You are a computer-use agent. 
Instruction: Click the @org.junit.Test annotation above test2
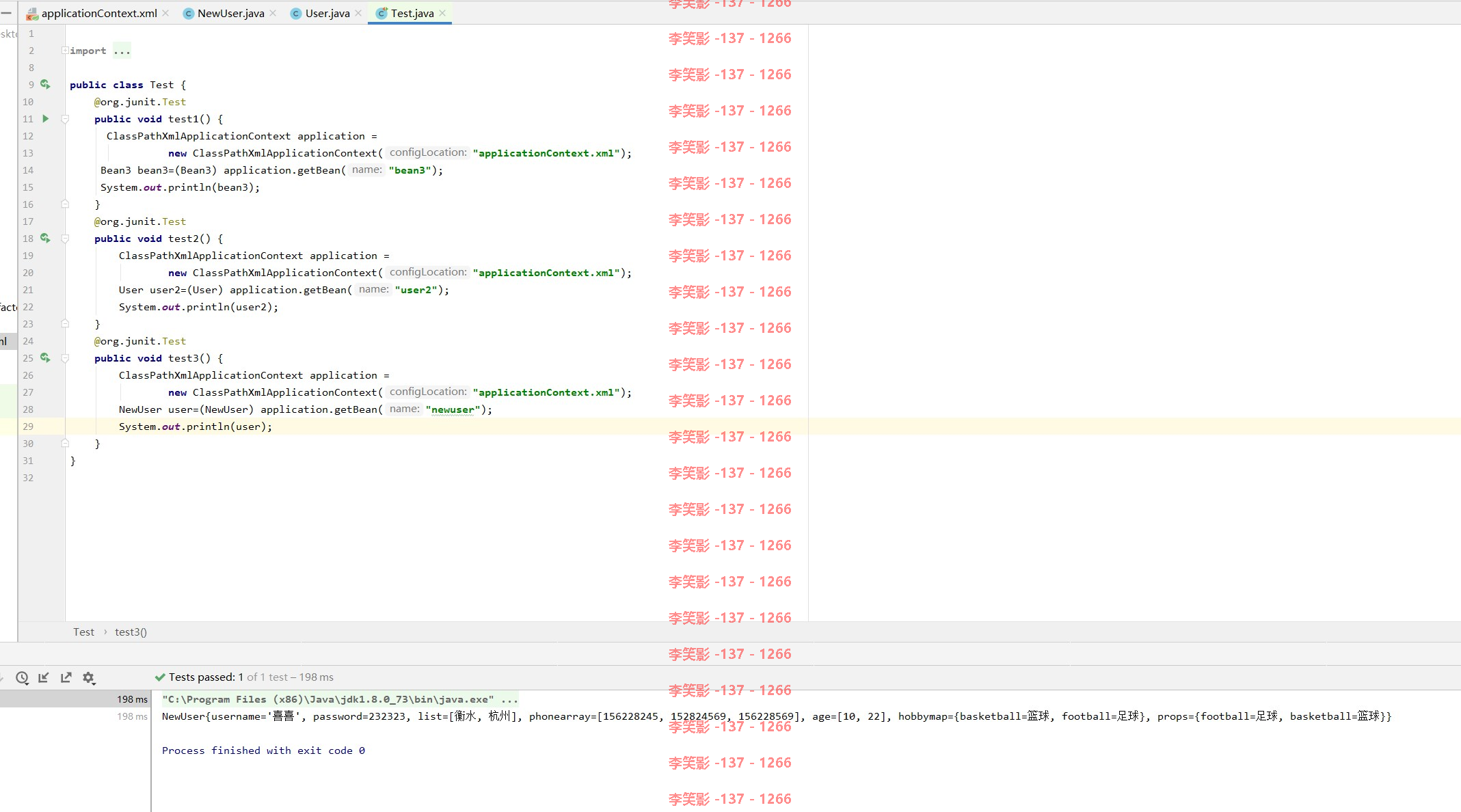140,221
